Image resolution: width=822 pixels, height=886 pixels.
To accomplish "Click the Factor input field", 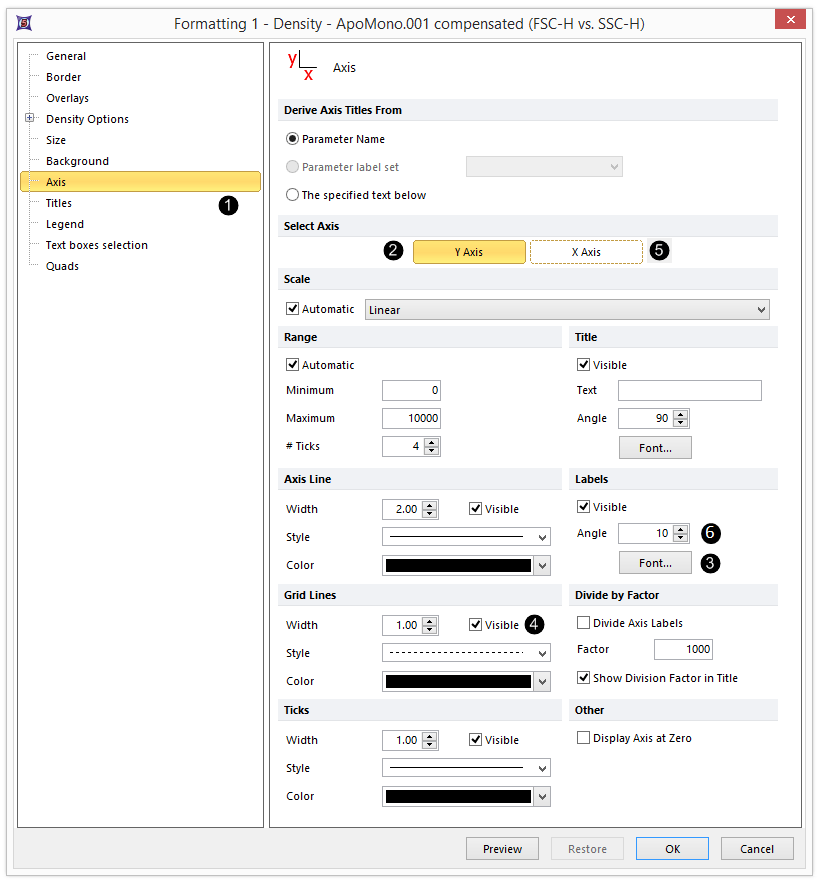I will (681, 648).
